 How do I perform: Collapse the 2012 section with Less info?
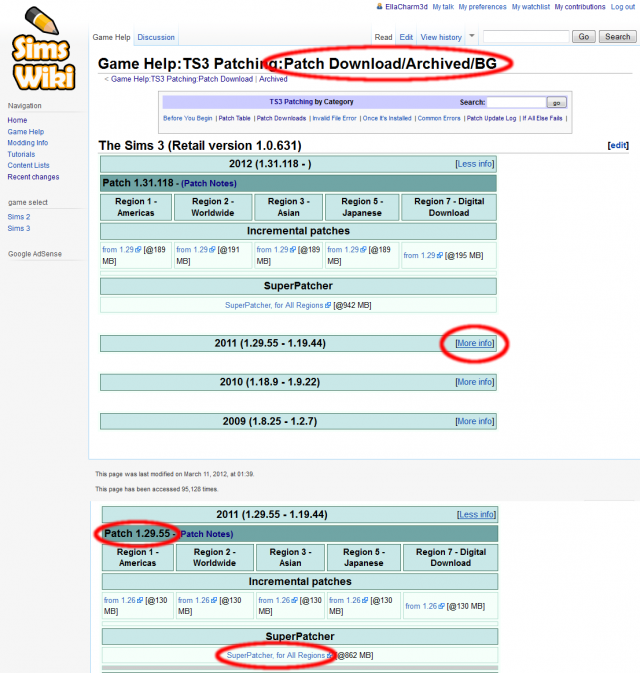[475, 163]
